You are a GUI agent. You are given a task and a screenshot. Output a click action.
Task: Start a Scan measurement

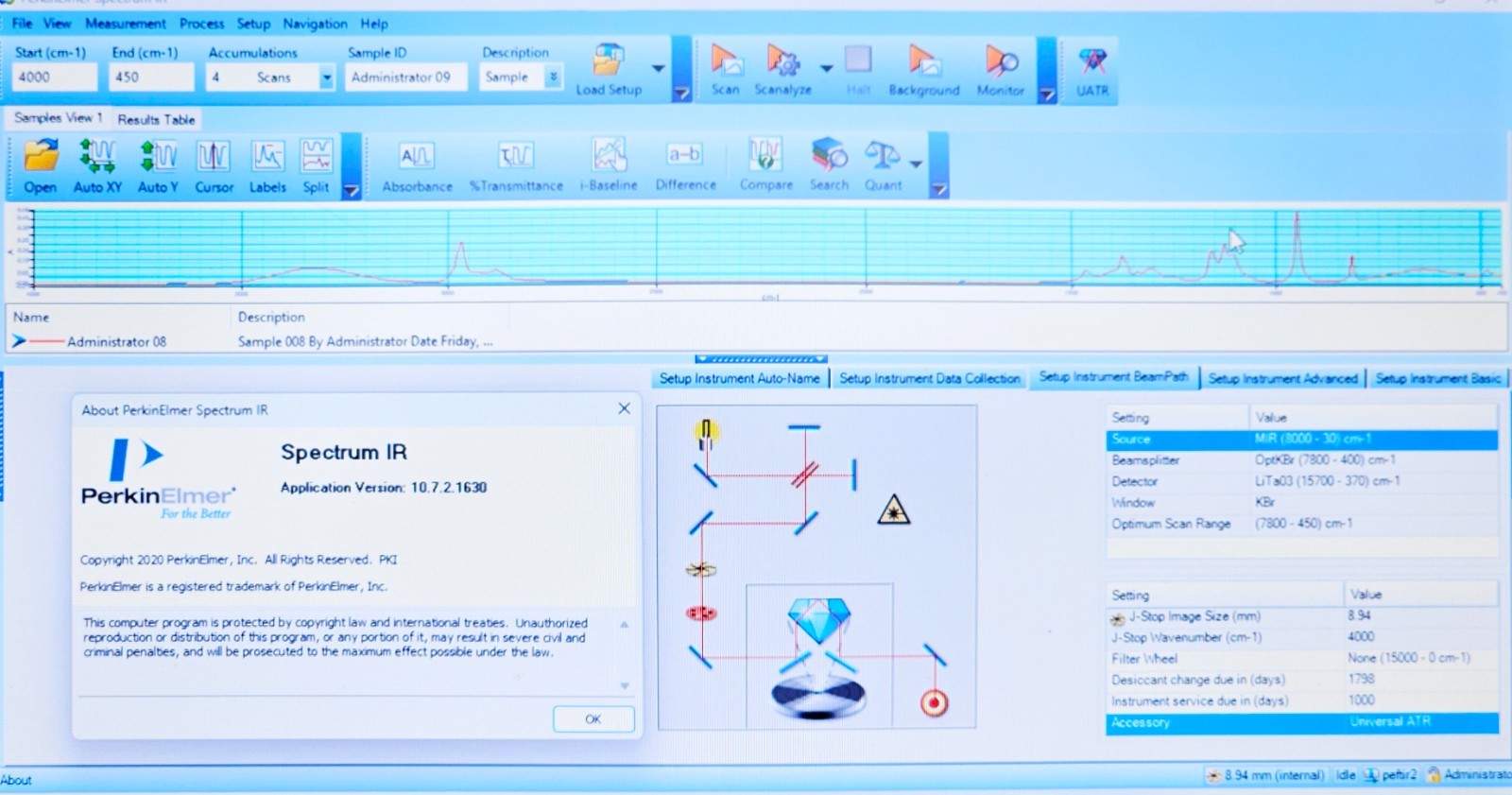[726, 70]
